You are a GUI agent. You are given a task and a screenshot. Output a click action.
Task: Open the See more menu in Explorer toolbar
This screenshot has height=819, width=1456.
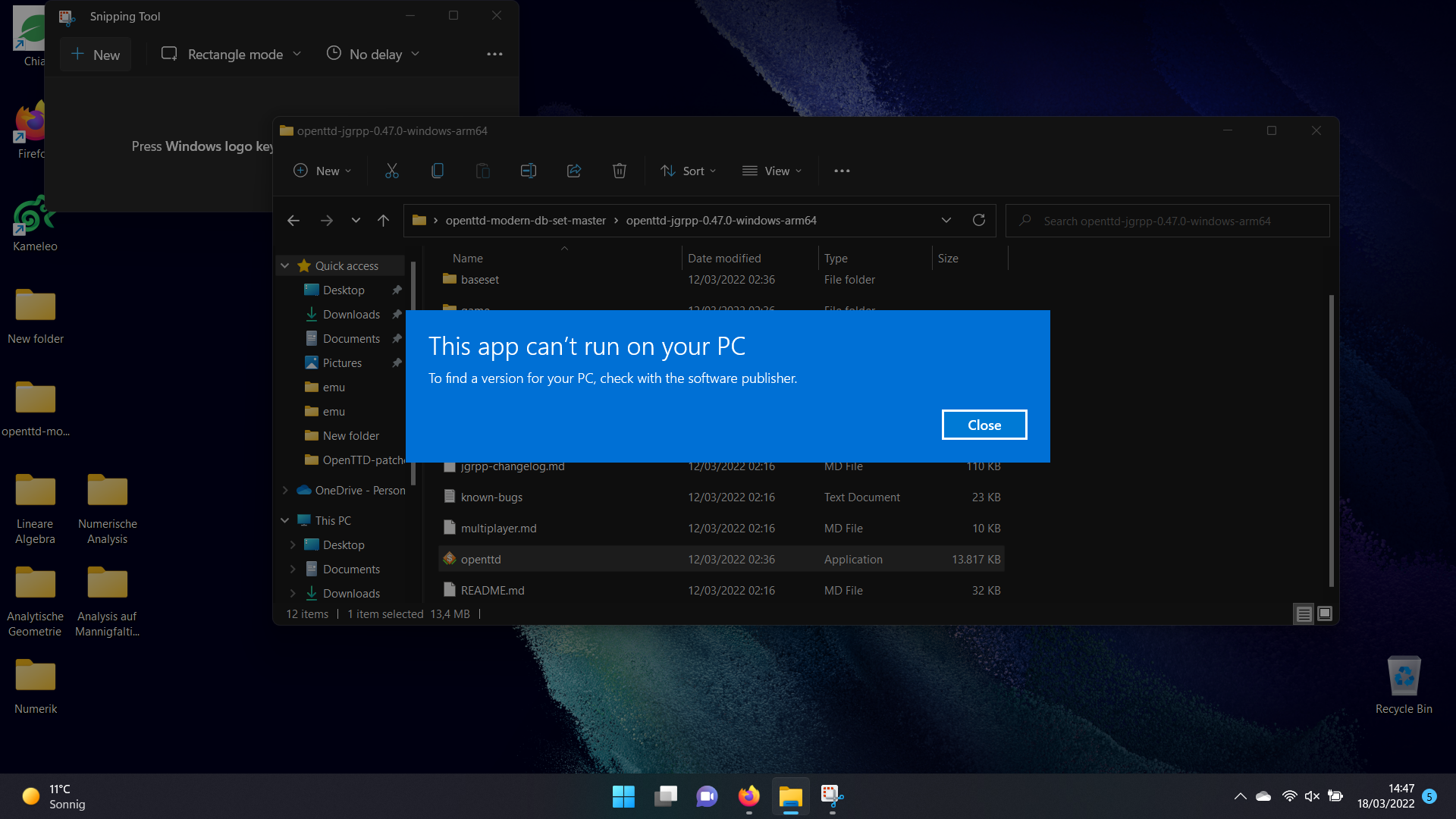[x=842, y=171]
